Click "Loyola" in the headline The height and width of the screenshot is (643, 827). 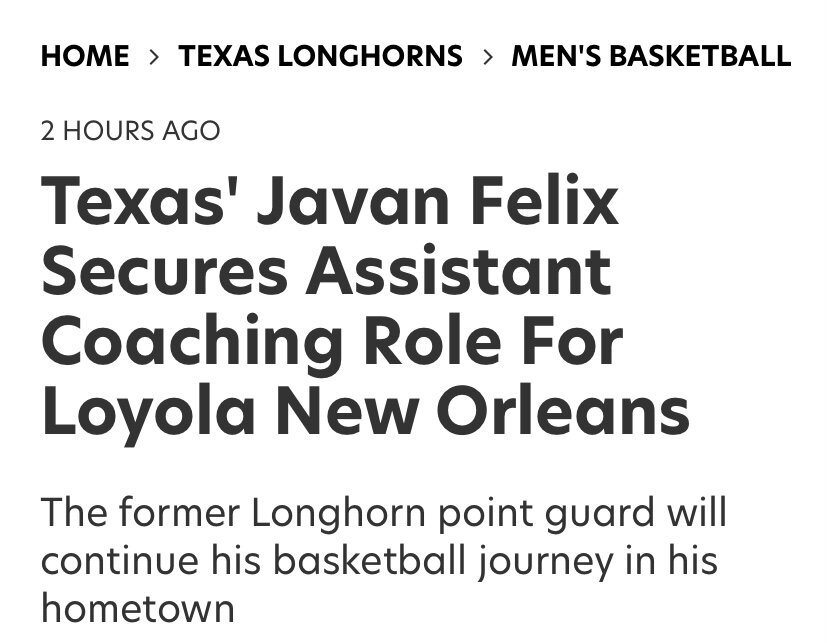pos(146,411)
